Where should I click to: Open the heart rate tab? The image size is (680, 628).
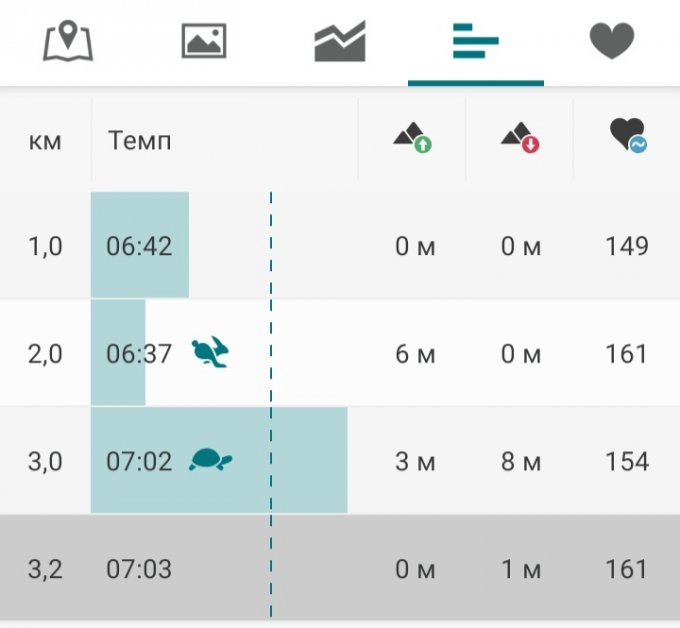click(x=611, y=42)
